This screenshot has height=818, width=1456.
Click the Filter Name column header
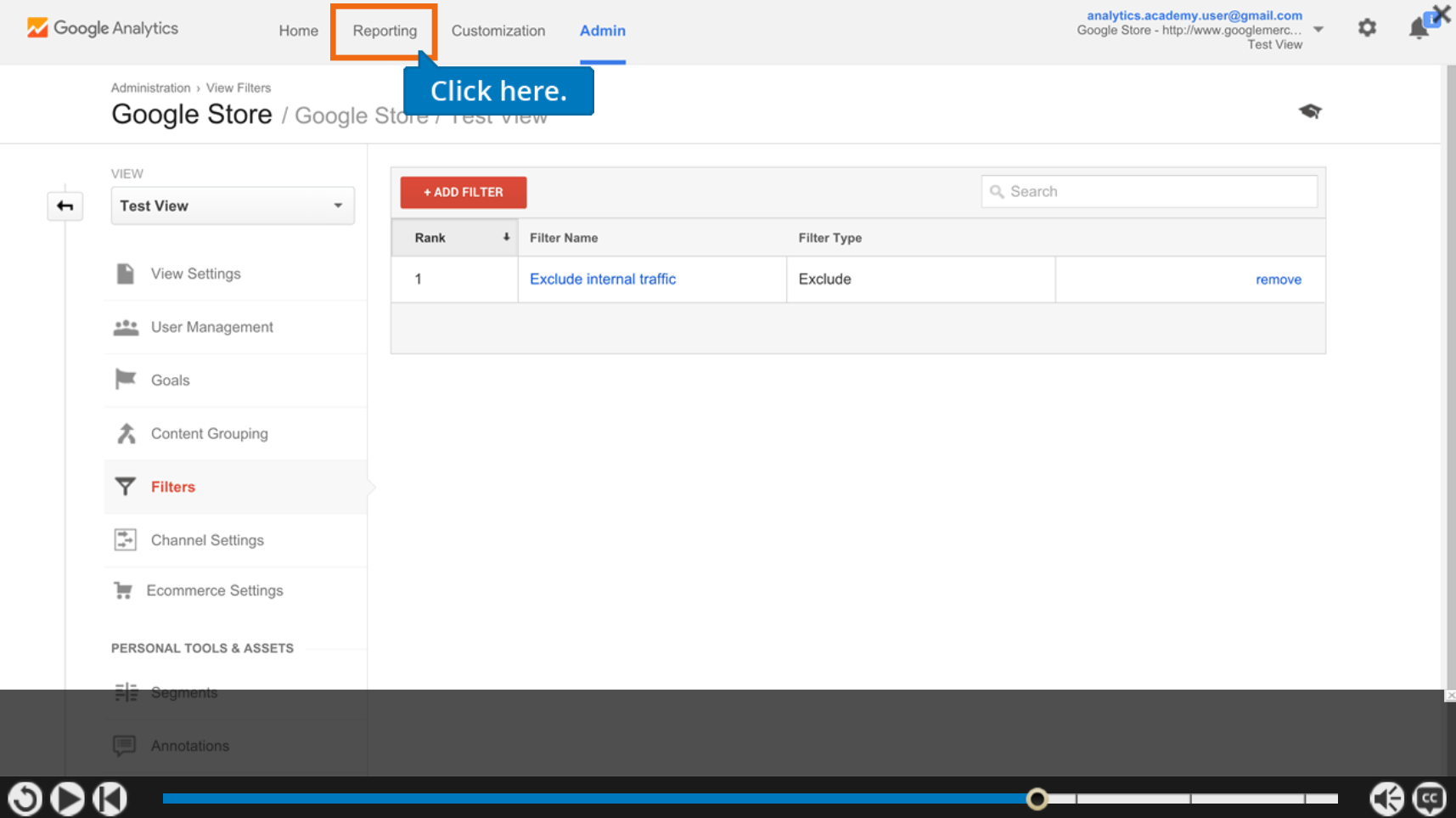click(564, 238)
